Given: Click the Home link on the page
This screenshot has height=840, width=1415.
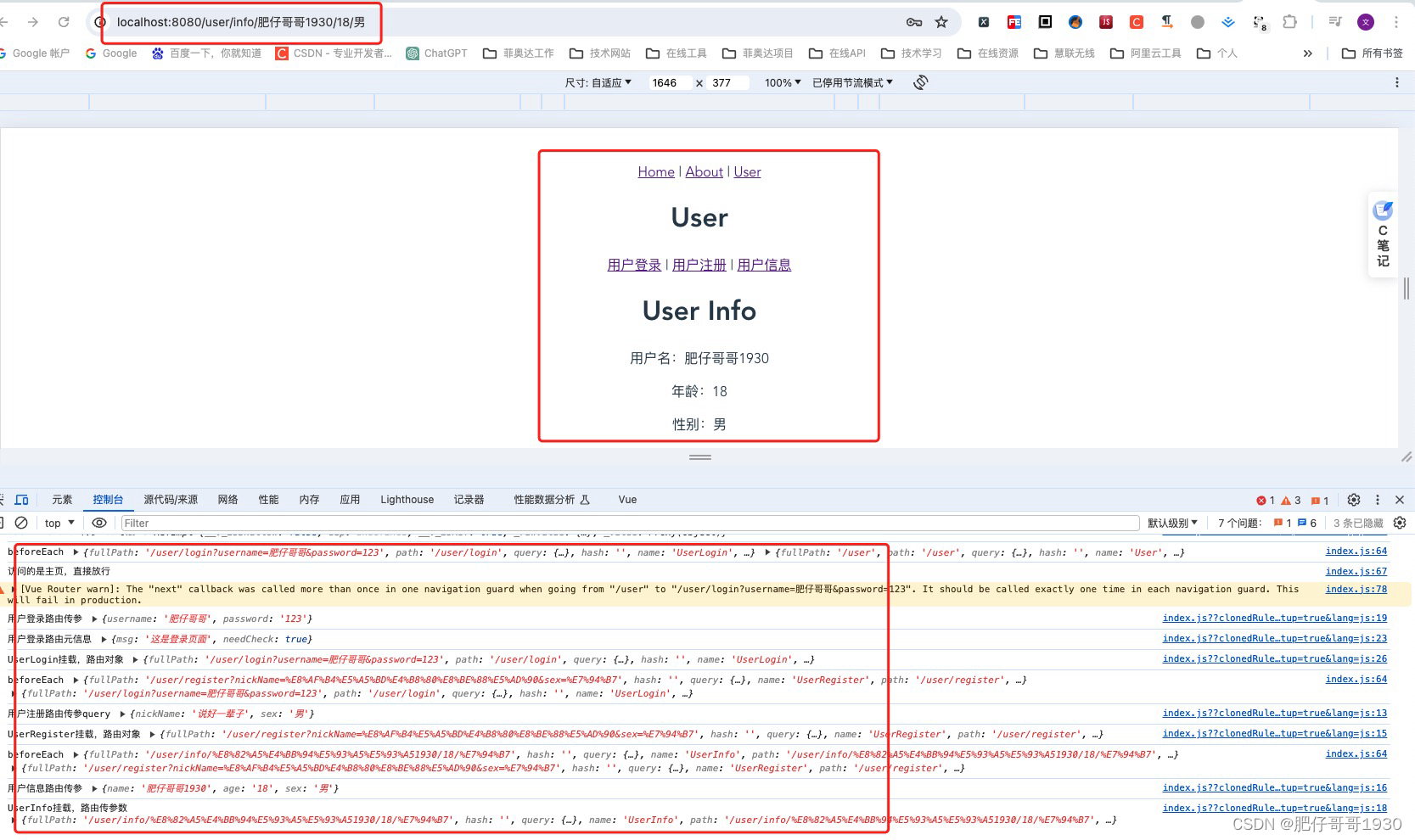Looking at the screenshot, I should pyautogui.click(x=656, y=172).
